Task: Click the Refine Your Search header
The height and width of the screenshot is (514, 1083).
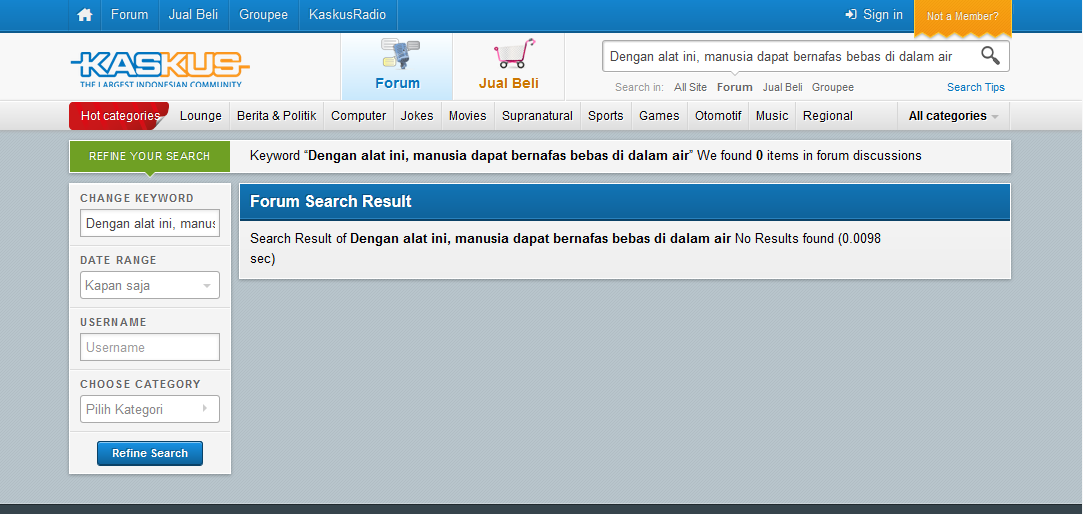Action: [x=149, y=156]
